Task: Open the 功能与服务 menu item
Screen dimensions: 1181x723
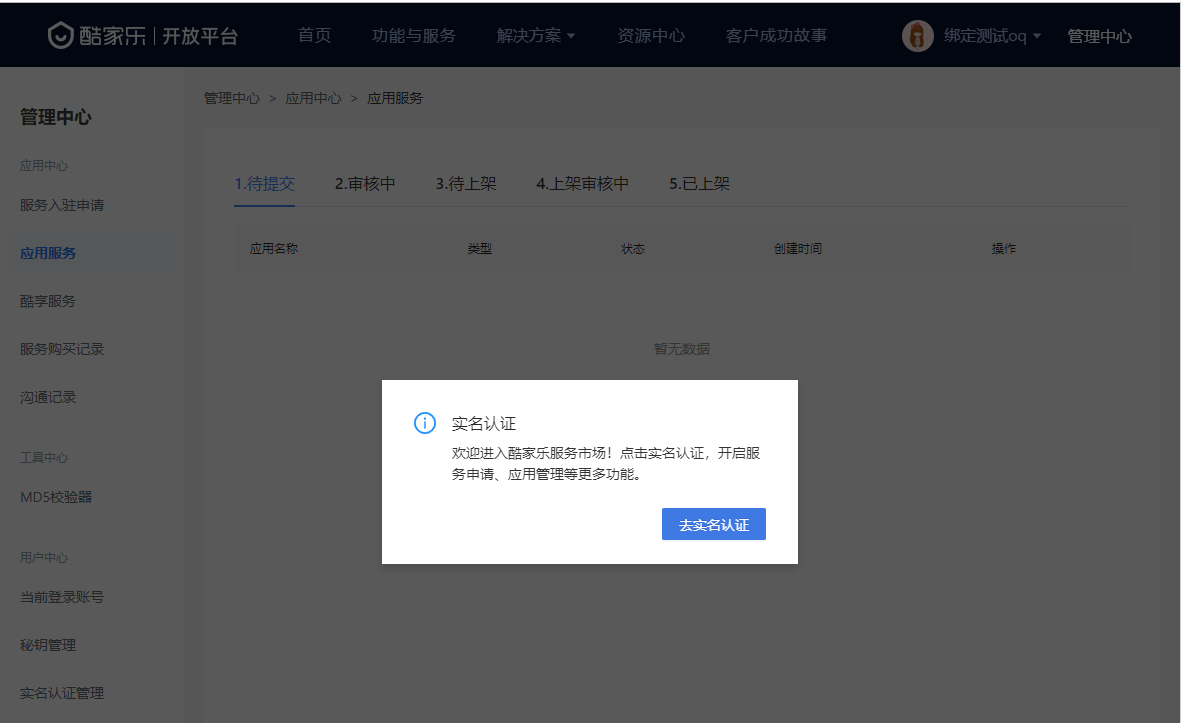Action: pyautogui.click(x=413, y=36)
